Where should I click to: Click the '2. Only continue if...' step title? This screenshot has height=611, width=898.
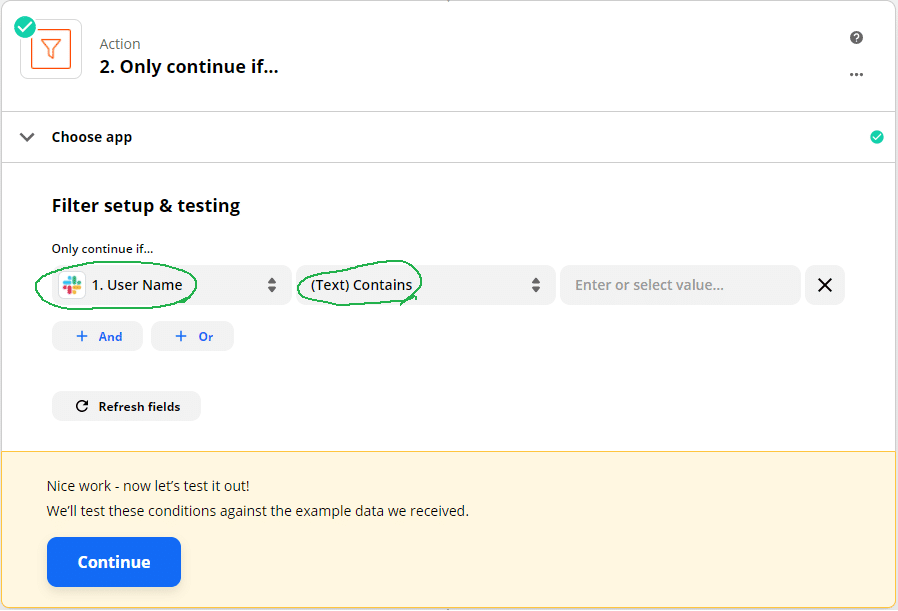coord(189,68)
